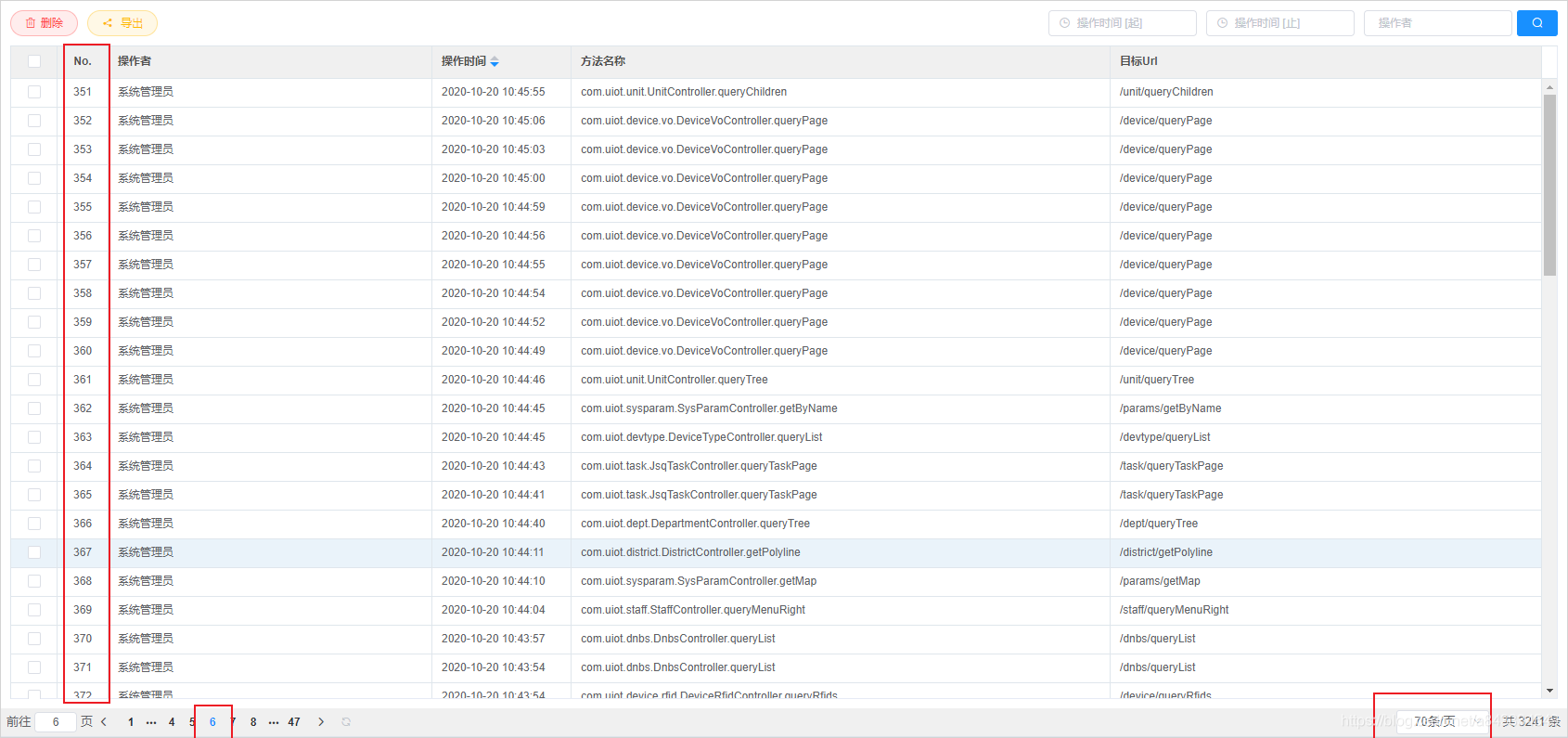Sort by 操作时间 using the sort arrows

pyautogui.click(x=495, y=61)
